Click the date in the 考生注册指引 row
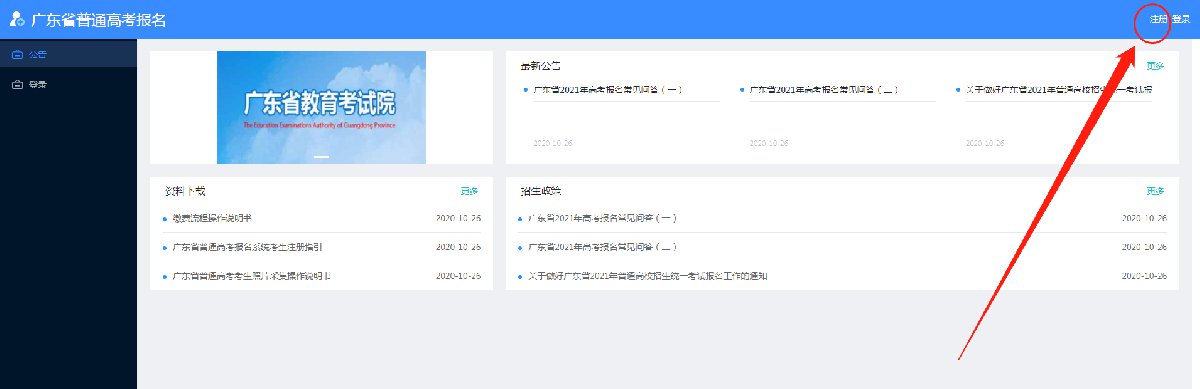1200x389 pixels. pos(458,246)
